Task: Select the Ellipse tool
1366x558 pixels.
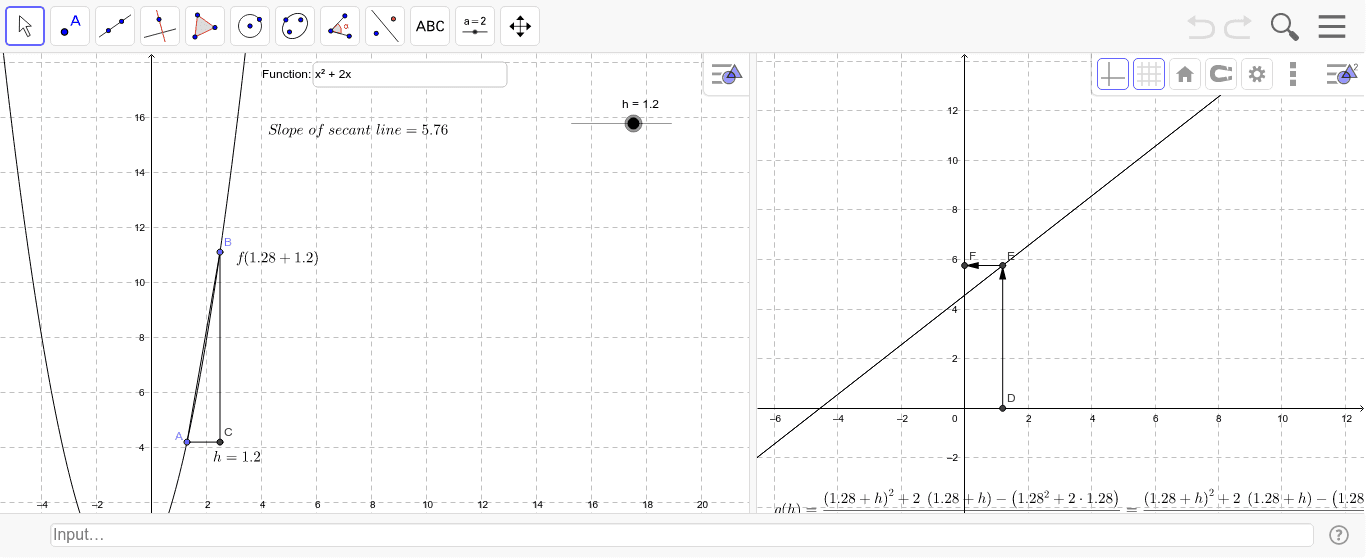Action: tap(295, 26)
